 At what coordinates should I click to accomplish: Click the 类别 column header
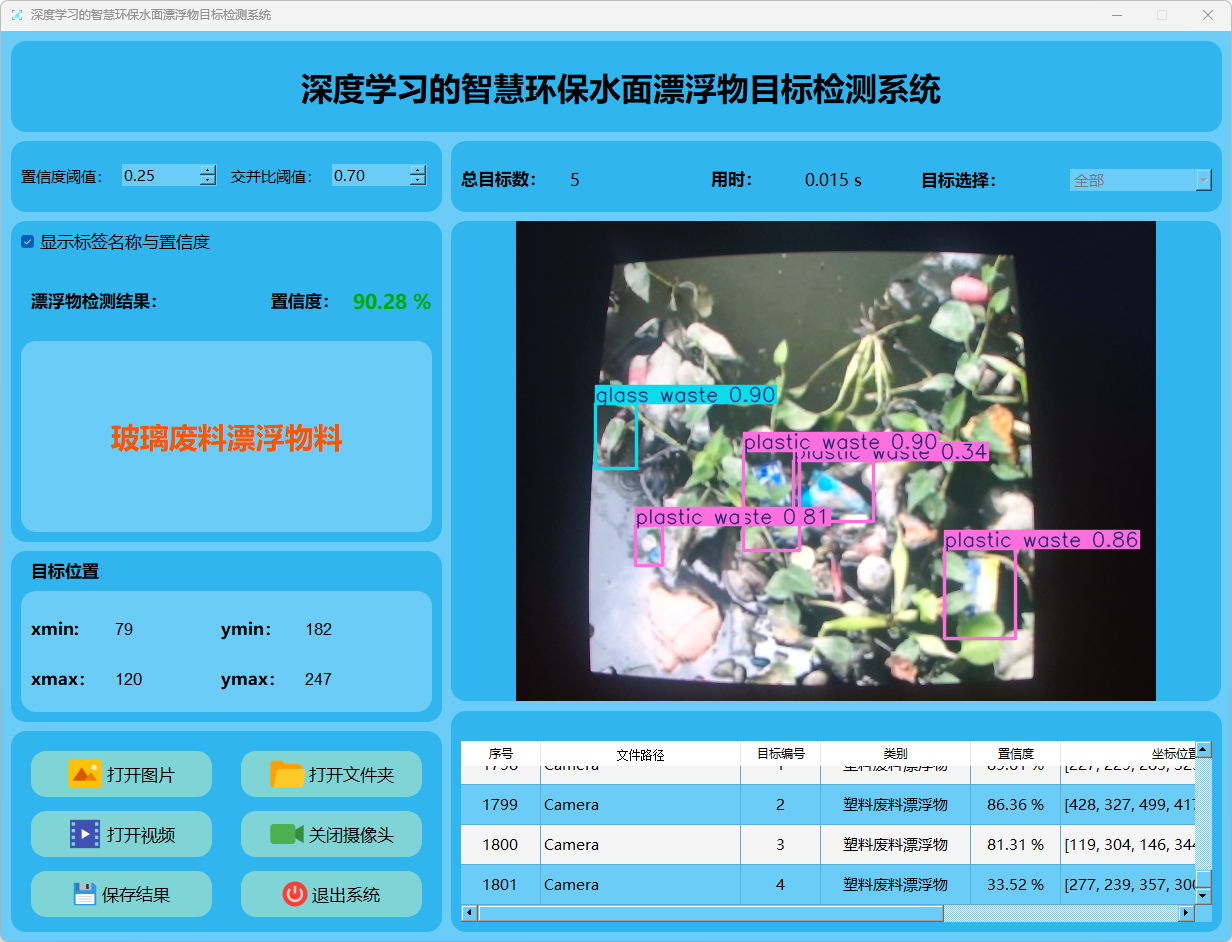(x=895, y=754)
